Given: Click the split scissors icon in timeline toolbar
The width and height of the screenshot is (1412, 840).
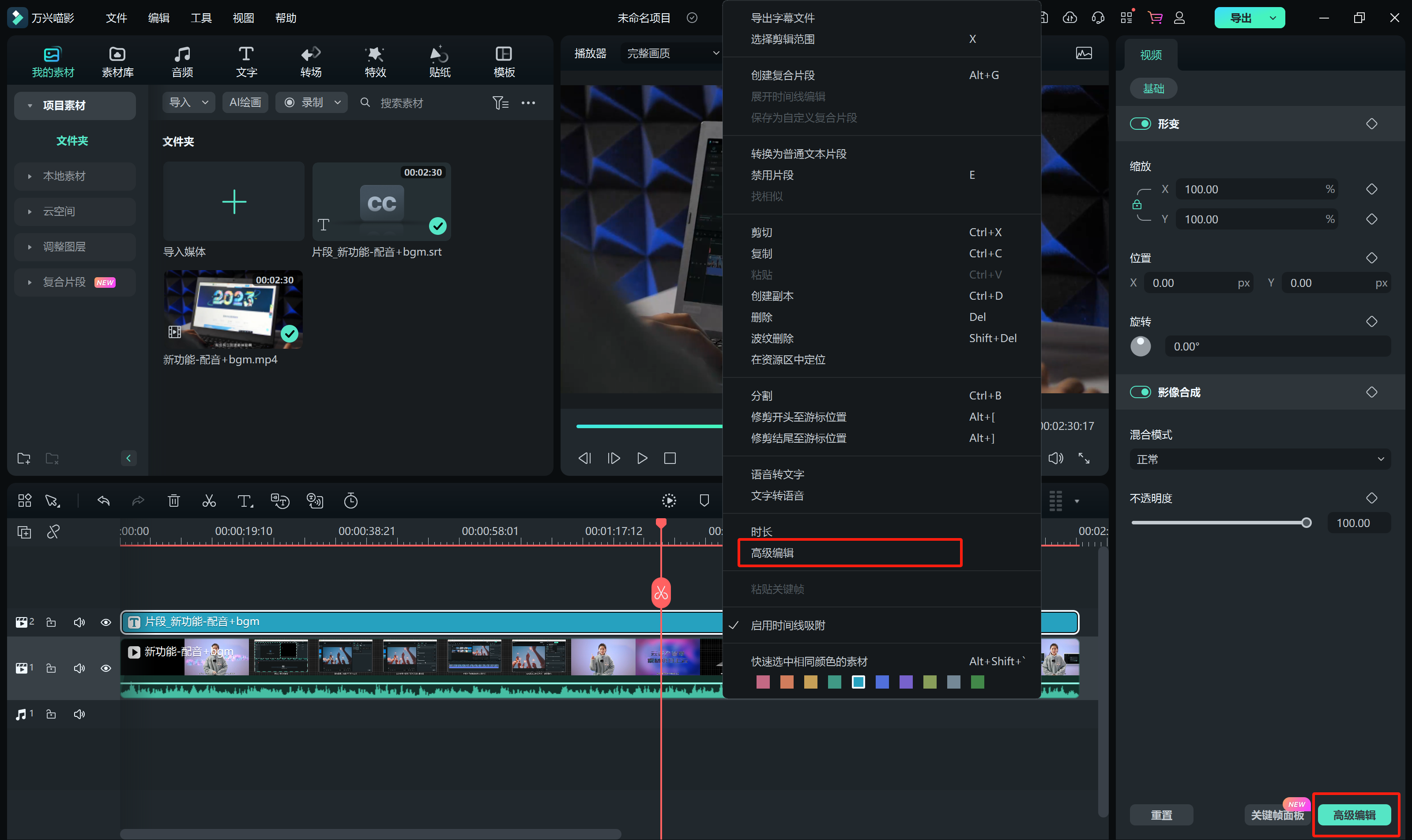Looking at the screenshot, I should [x=209, y=501].
